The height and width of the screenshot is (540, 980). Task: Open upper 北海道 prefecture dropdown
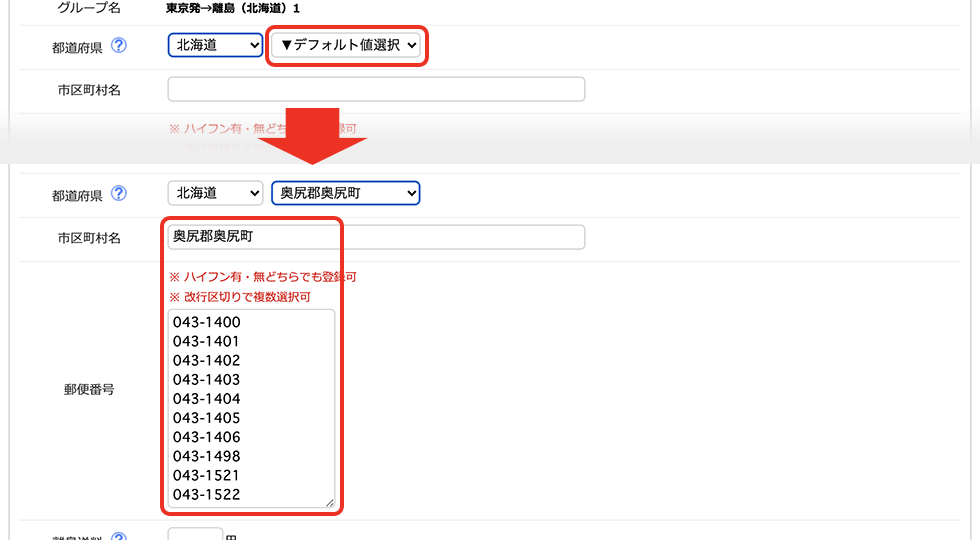click(x=215, y=45)
